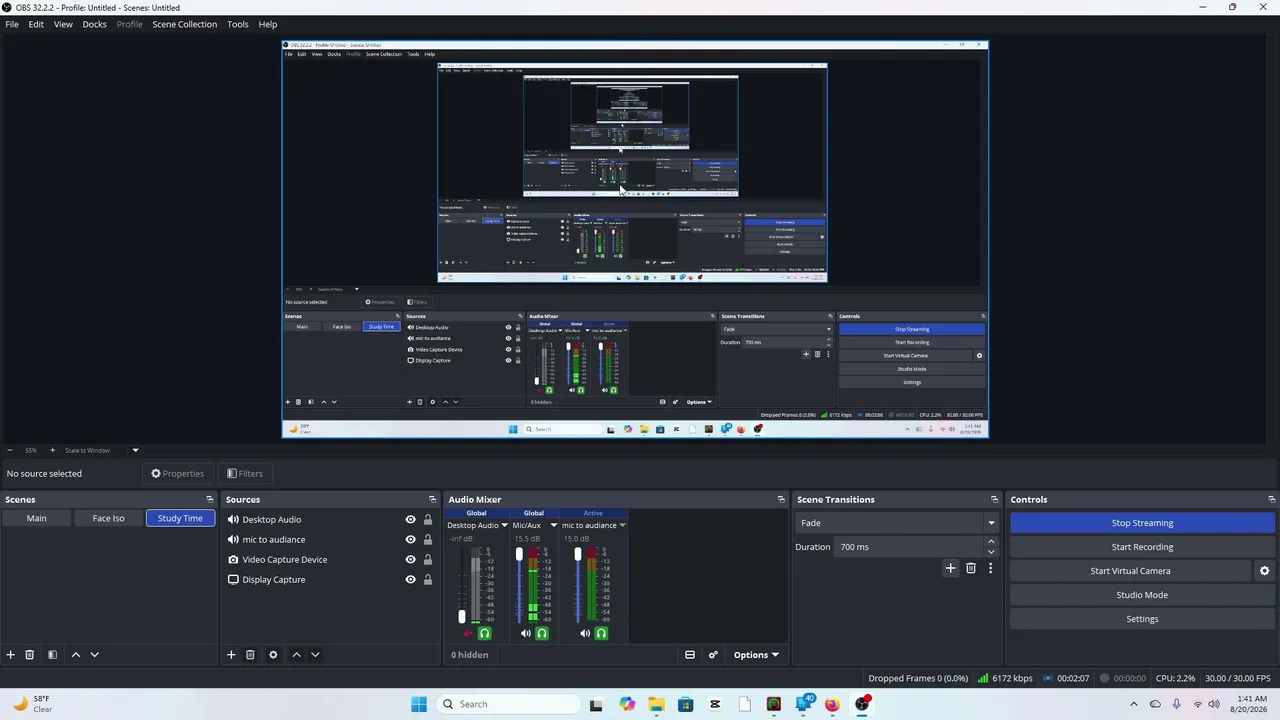Add a new source with plus icon
This screenshot has width=1280, height=720.
tap(231, 655)
